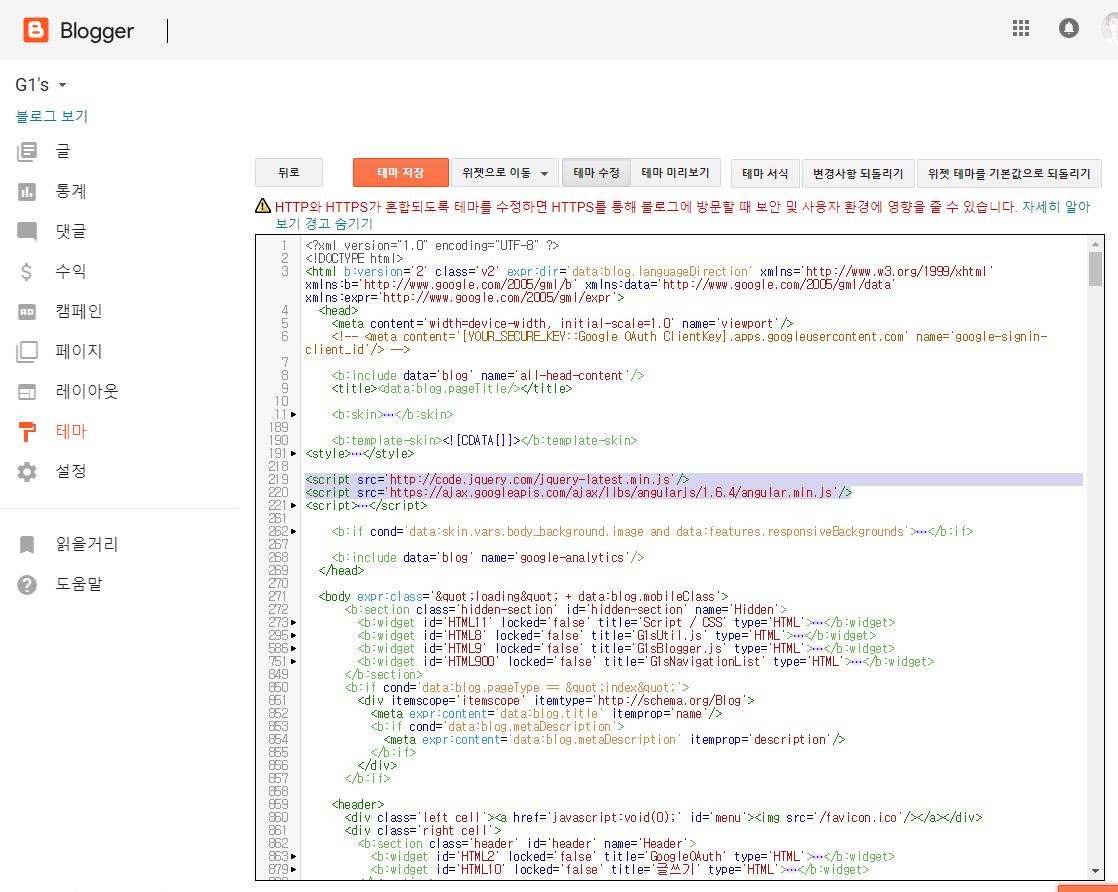Click the 글 posts icon in sidebar
This screenshot has width=1118, height=892.
point(27,151)
